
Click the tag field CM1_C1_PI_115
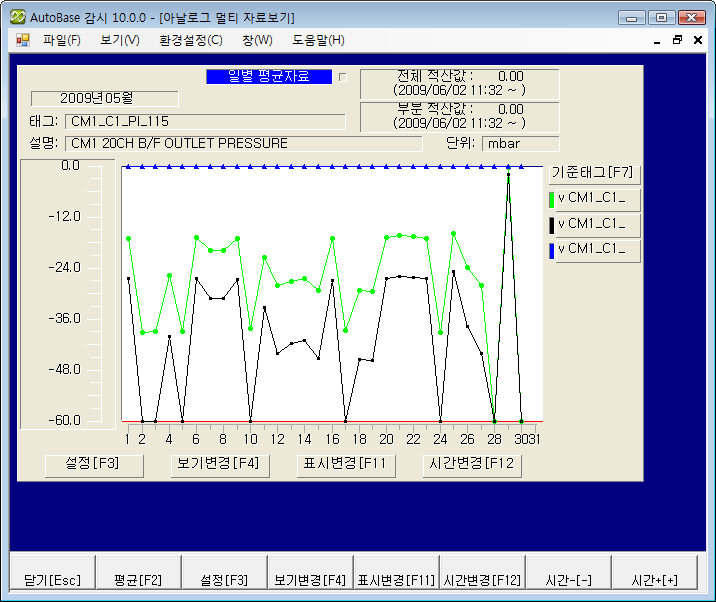coord(205,121)
